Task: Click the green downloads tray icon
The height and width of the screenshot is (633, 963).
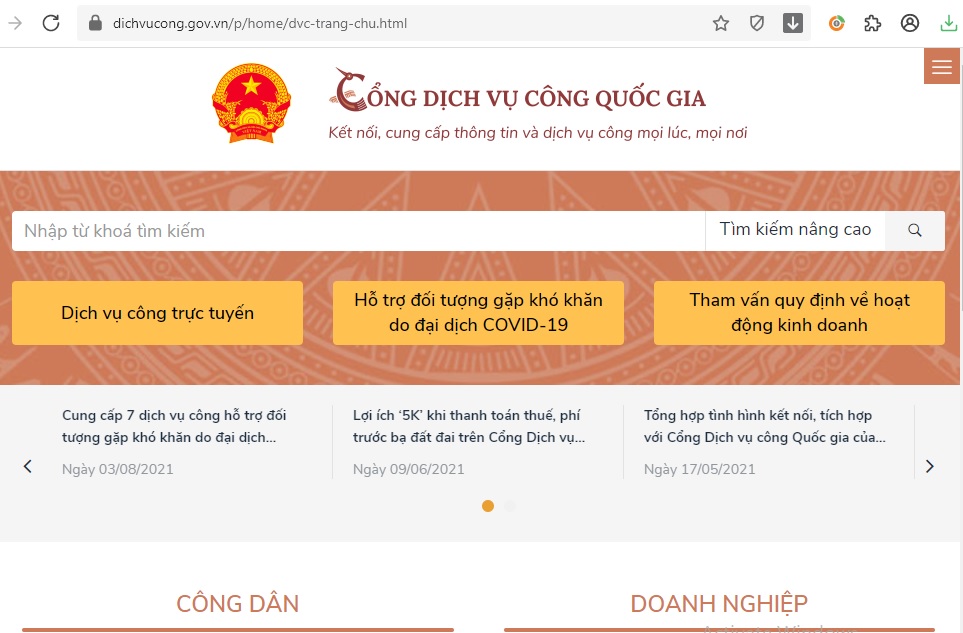Action: tap(948, 23)
